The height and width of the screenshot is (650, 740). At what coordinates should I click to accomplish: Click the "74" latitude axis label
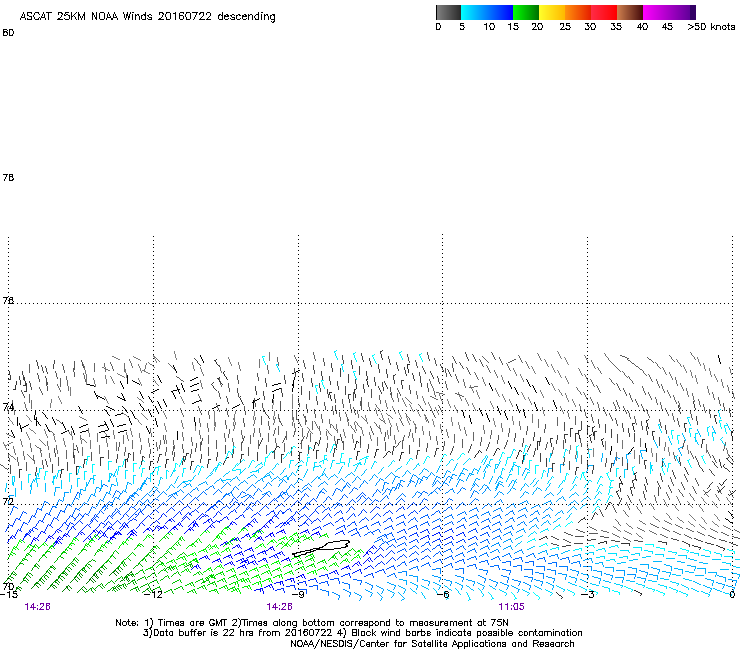pos(8,407)
